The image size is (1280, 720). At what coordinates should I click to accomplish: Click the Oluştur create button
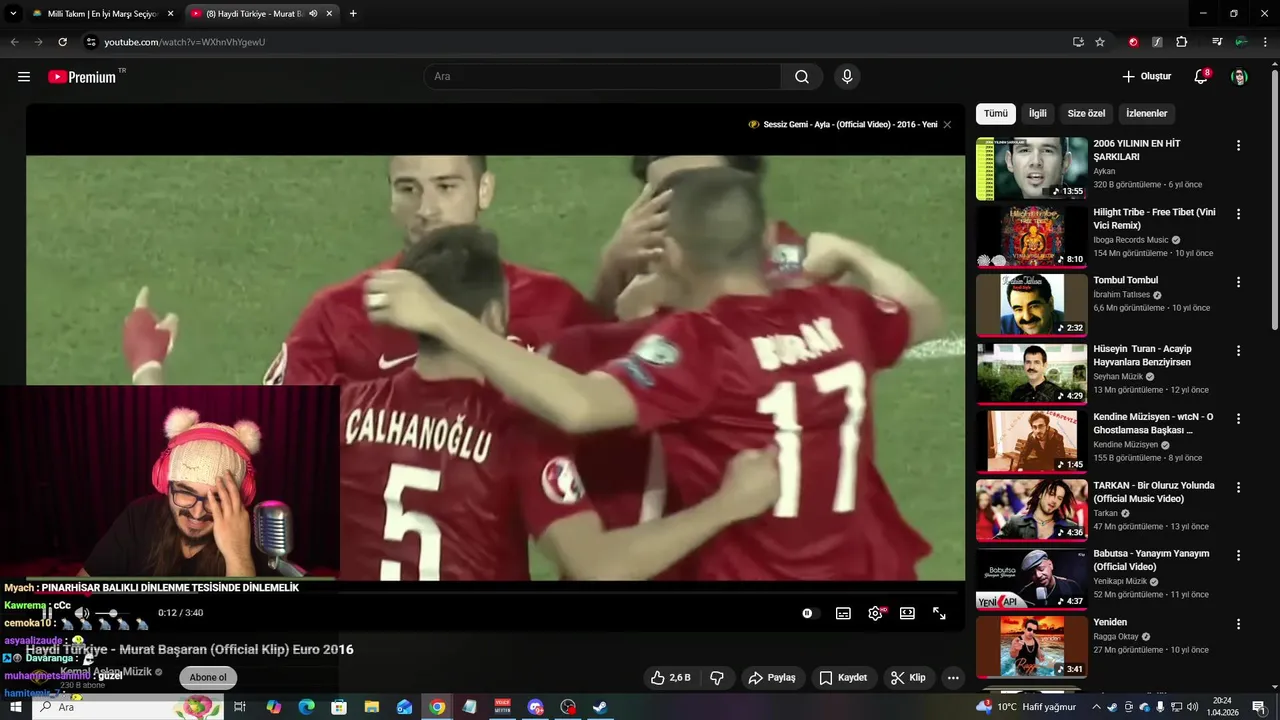[1147, 77]
